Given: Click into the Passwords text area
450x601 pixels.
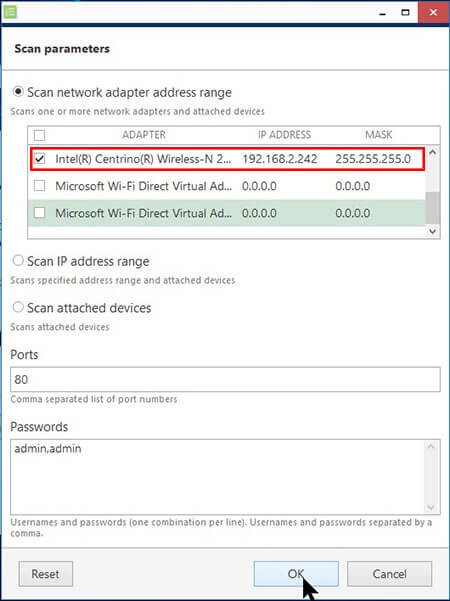Looking at the screenshot, I should click(x=217, y=477).
